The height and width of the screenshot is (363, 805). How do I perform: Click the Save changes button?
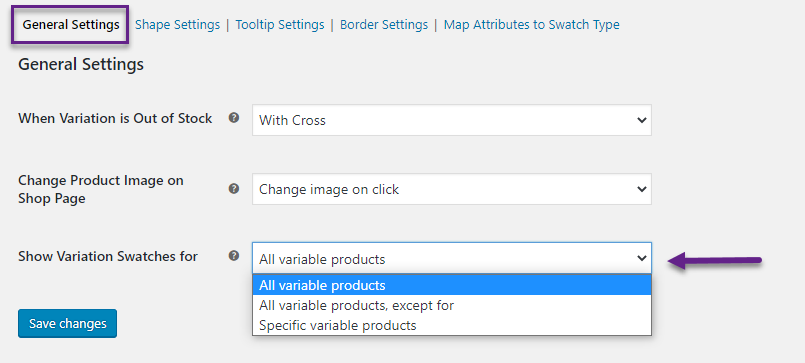click(67, 323)
